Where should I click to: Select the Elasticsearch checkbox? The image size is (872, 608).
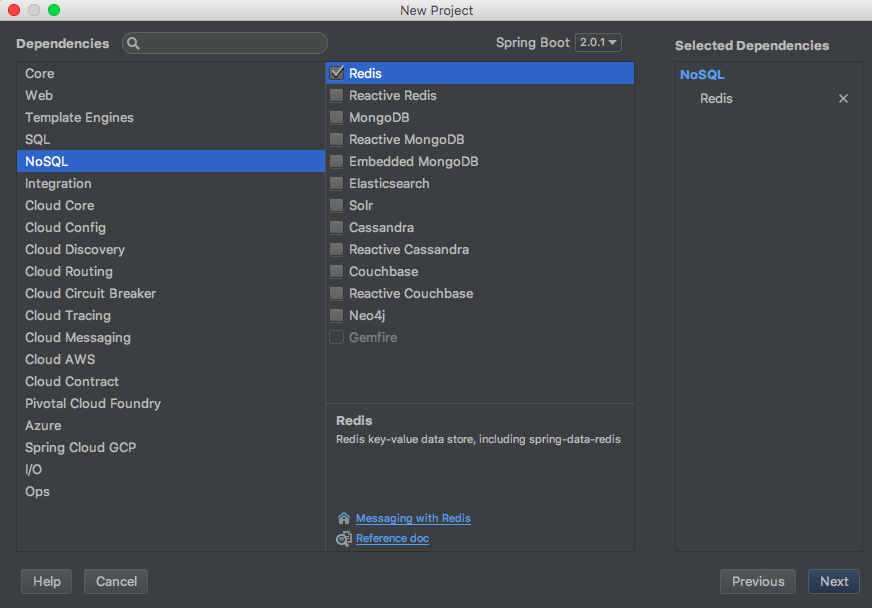[336, 183]
